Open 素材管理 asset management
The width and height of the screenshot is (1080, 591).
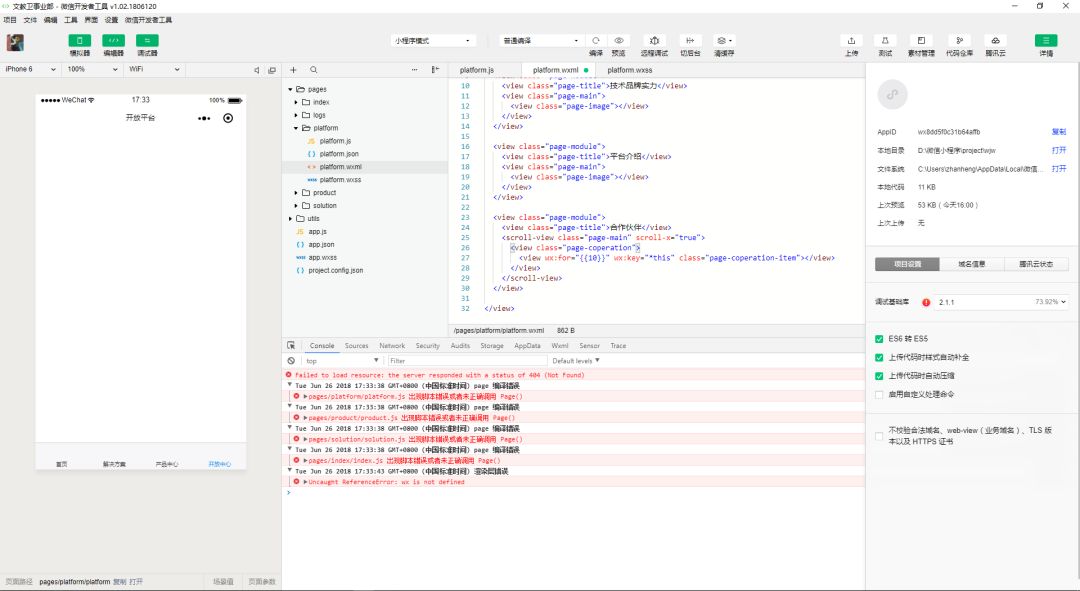coord(921,41)
